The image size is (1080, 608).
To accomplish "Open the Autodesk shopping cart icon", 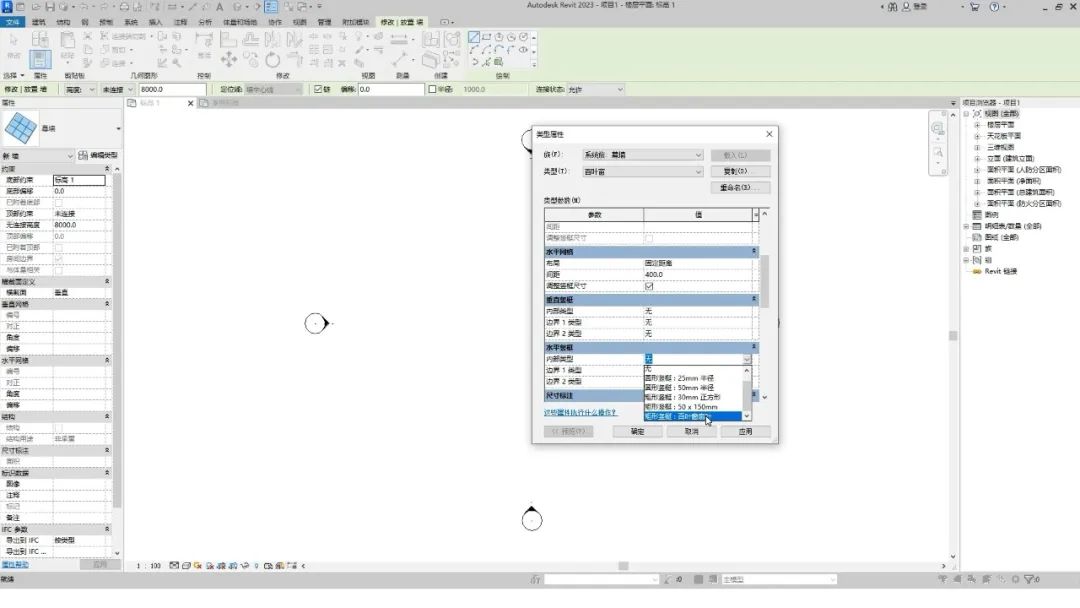I will [x=975, y=7].
